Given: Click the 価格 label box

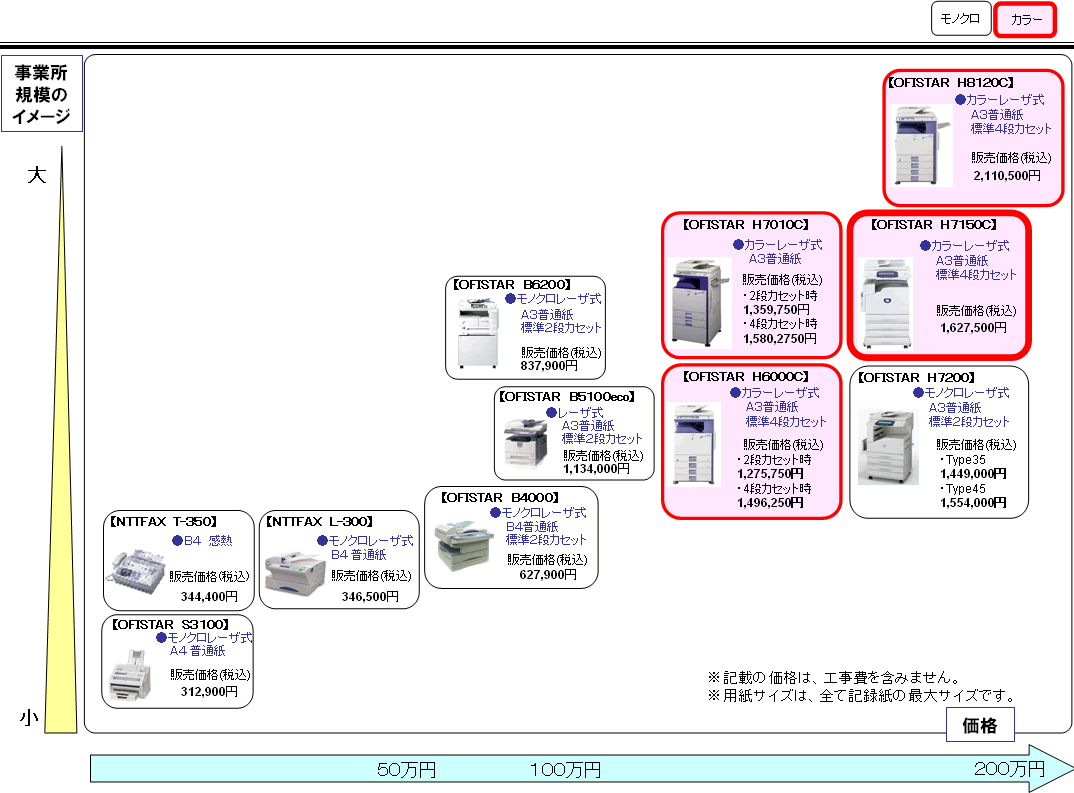Looking at the screenshot, I should [x=980, y=725].
